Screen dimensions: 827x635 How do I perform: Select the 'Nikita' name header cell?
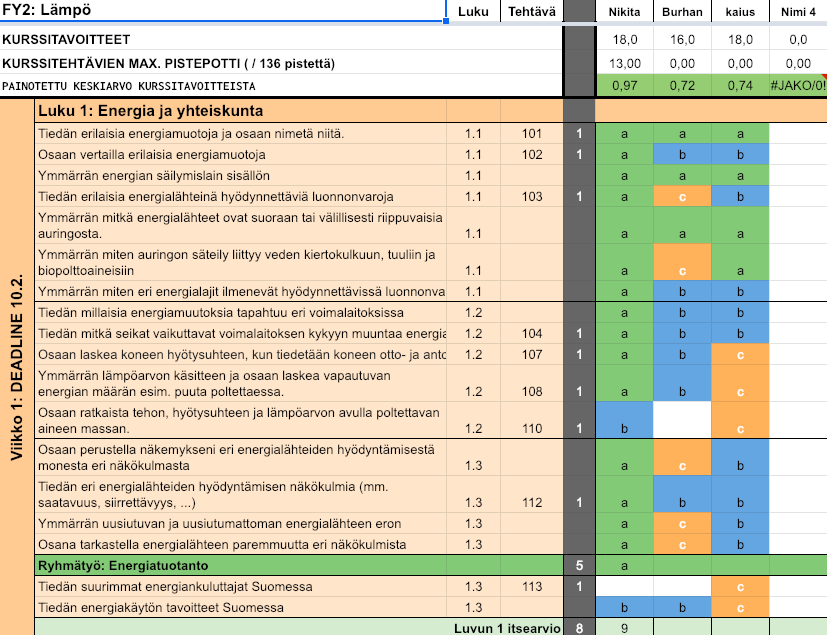tap(624, 12)
